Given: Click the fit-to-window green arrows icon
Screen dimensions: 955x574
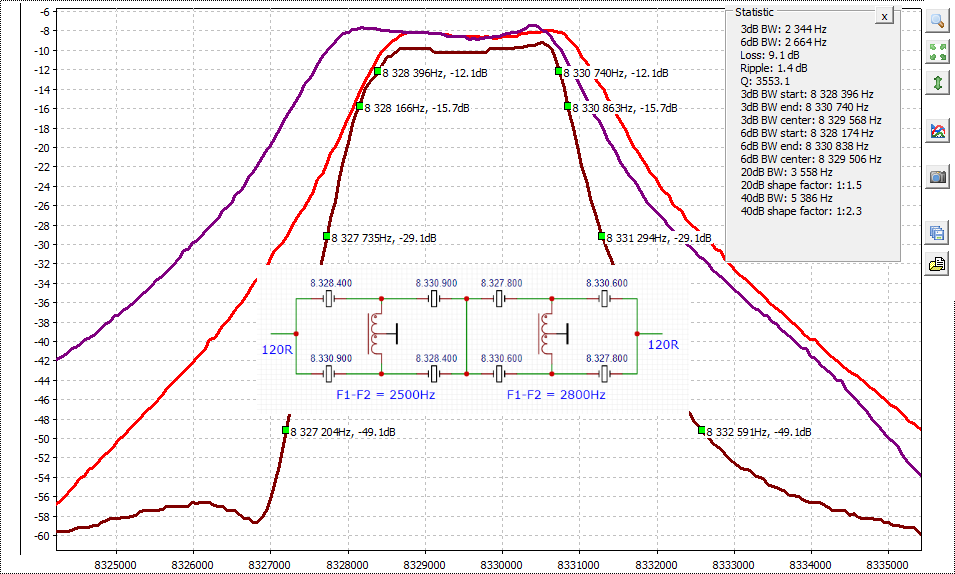Looking at the screenshot, I should (x=937, y=51).
